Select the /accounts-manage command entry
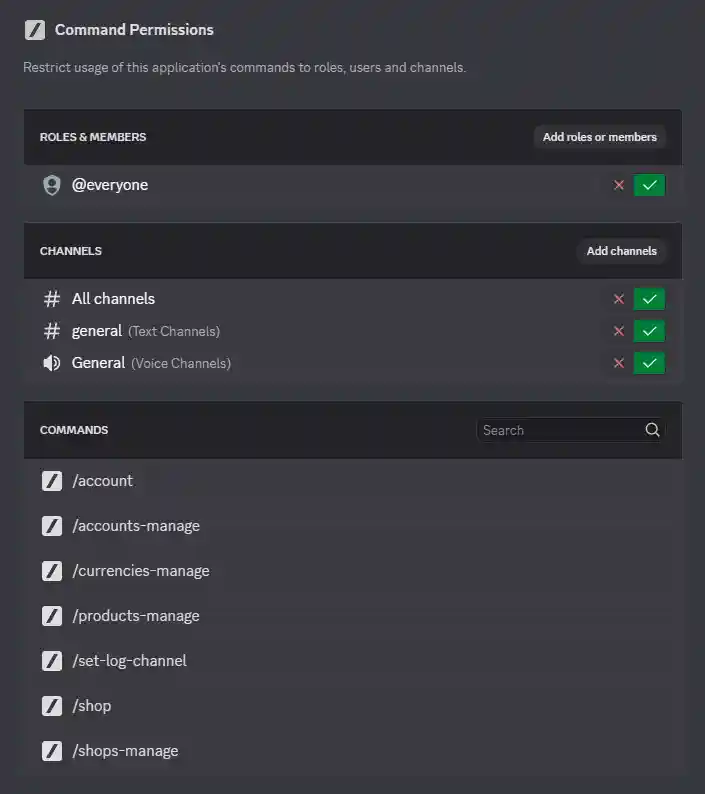This screenshot has height=794, width=705. pos(136,526)
